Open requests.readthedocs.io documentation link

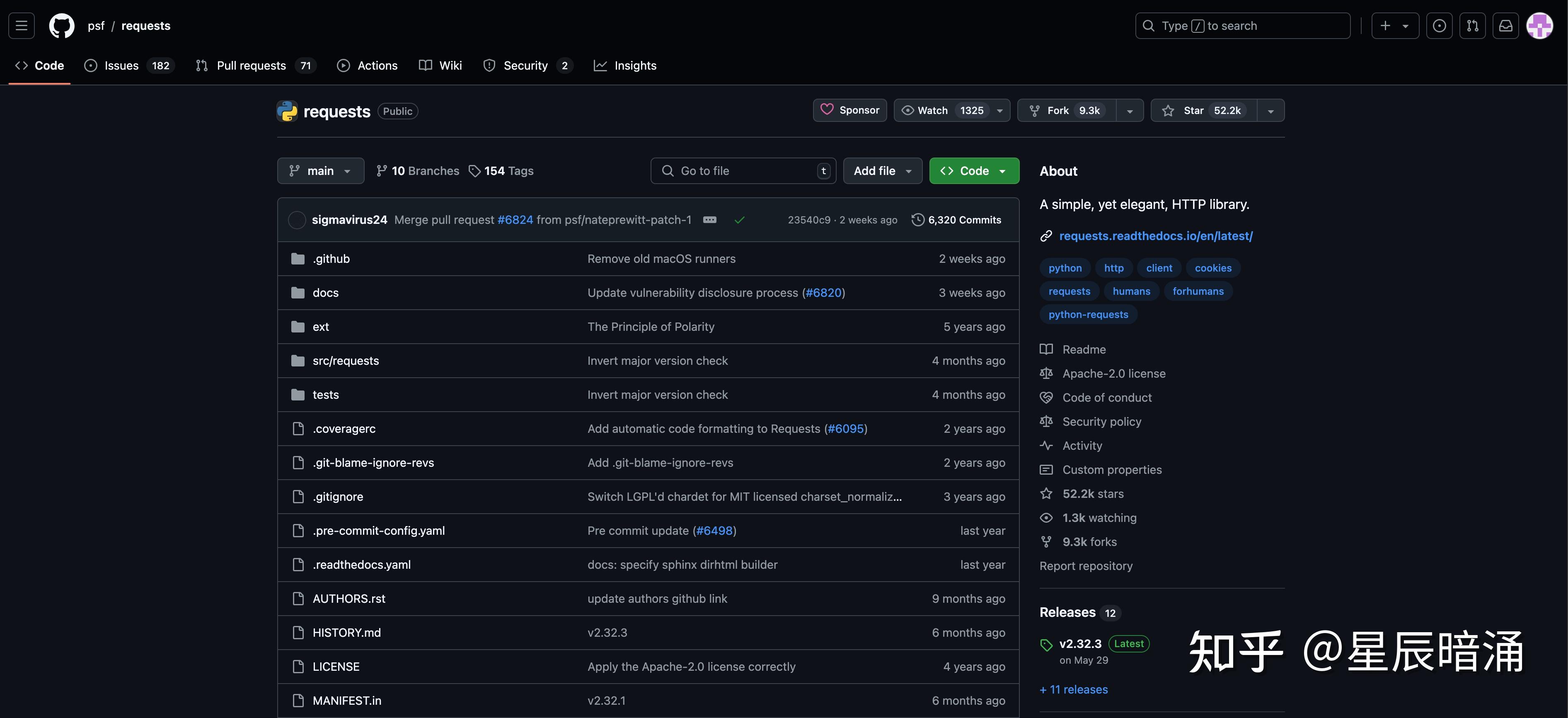click(1155, 236)
